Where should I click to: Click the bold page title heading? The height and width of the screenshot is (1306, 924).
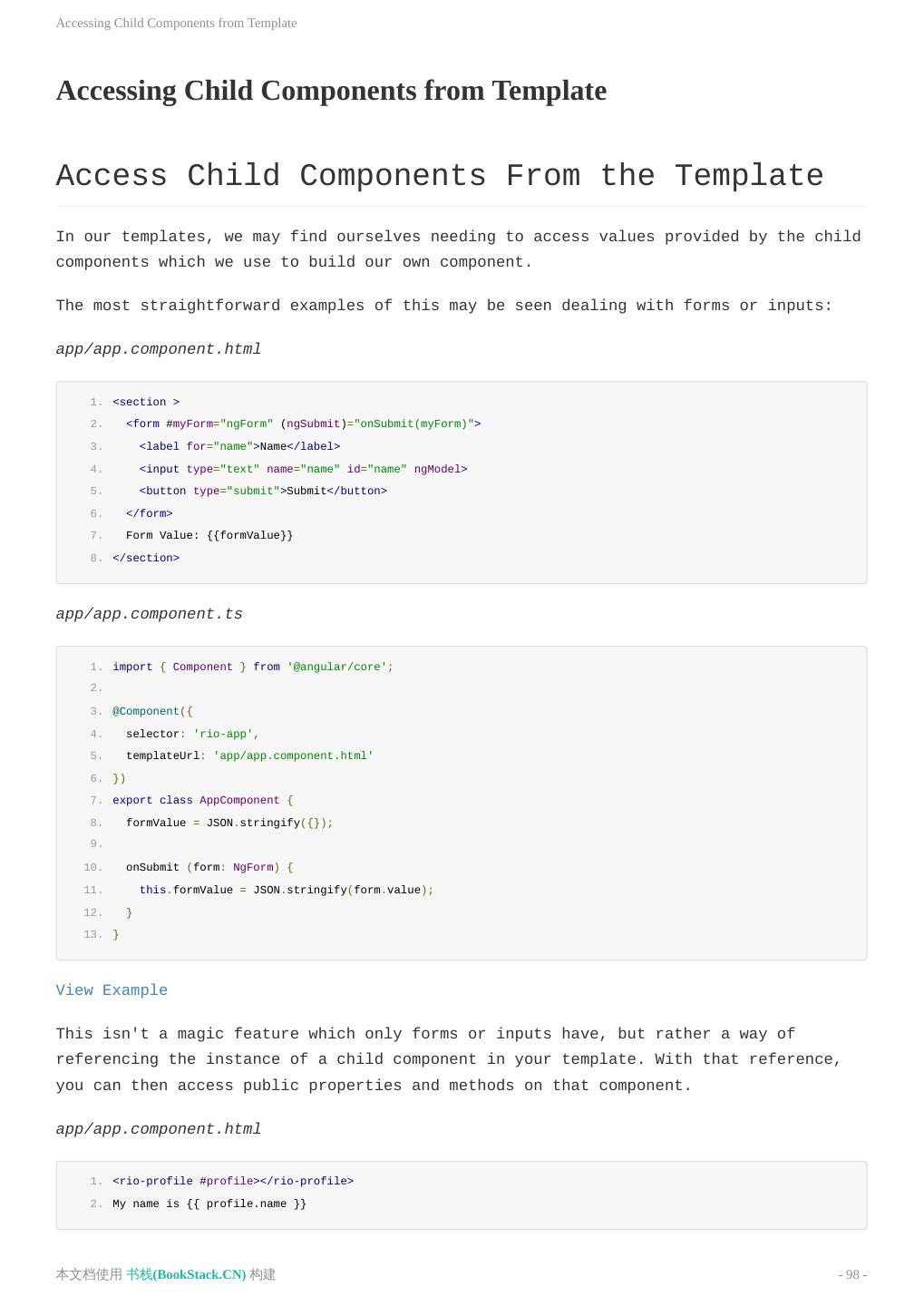[331, 91]
